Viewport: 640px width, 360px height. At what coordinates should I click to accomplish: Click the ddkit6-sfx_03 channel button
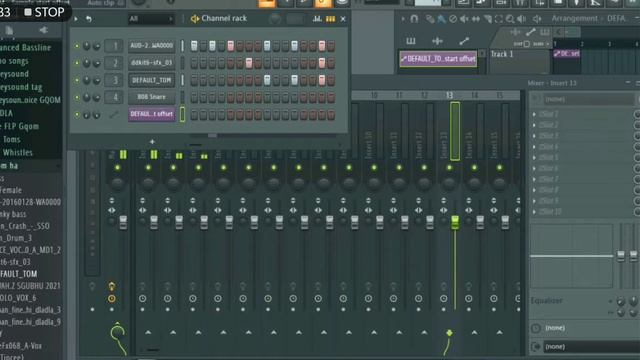click(x=151, y=63)
